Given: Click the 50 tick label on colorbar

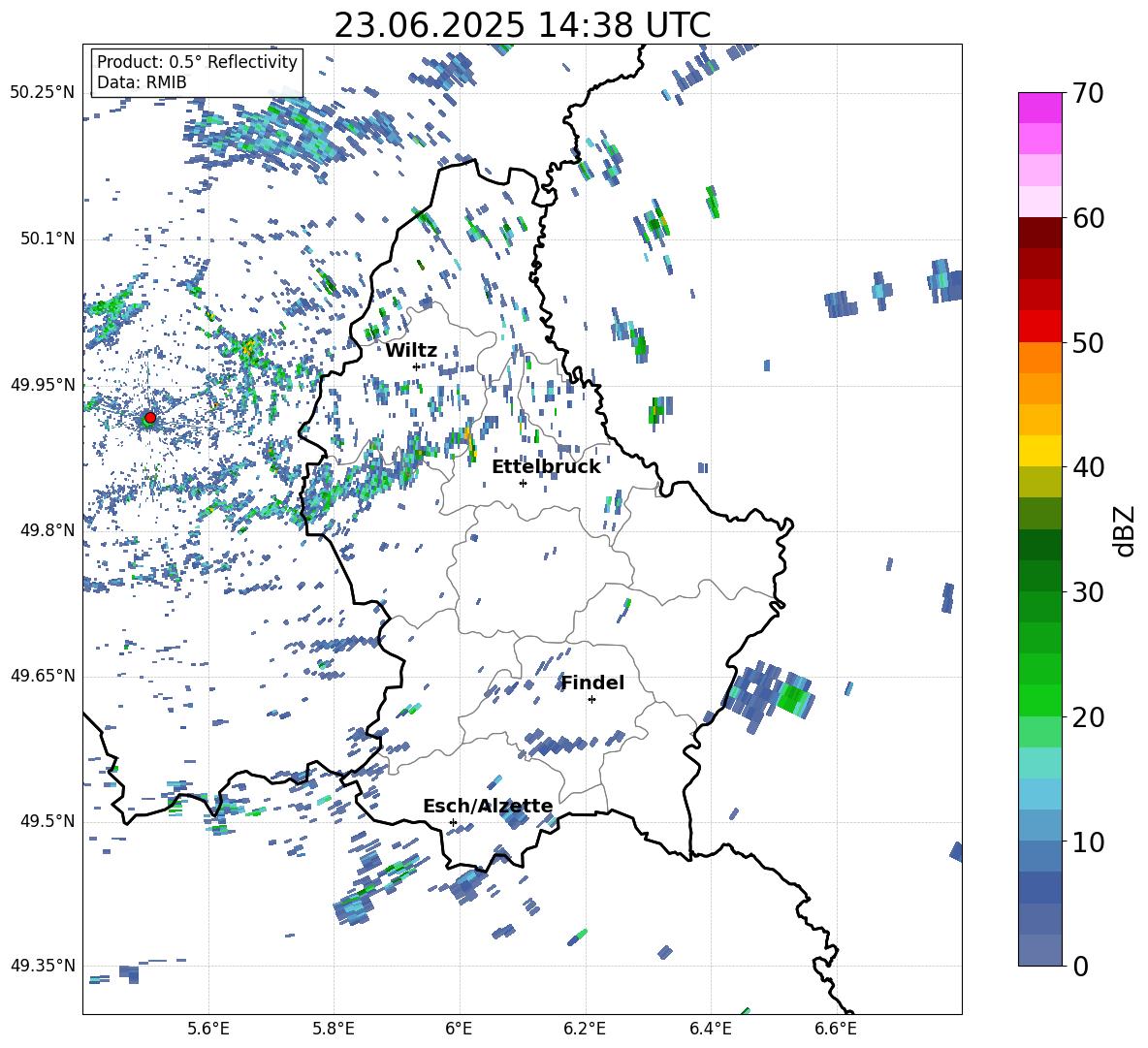Looking at the screenshot, I should 1088,342.
